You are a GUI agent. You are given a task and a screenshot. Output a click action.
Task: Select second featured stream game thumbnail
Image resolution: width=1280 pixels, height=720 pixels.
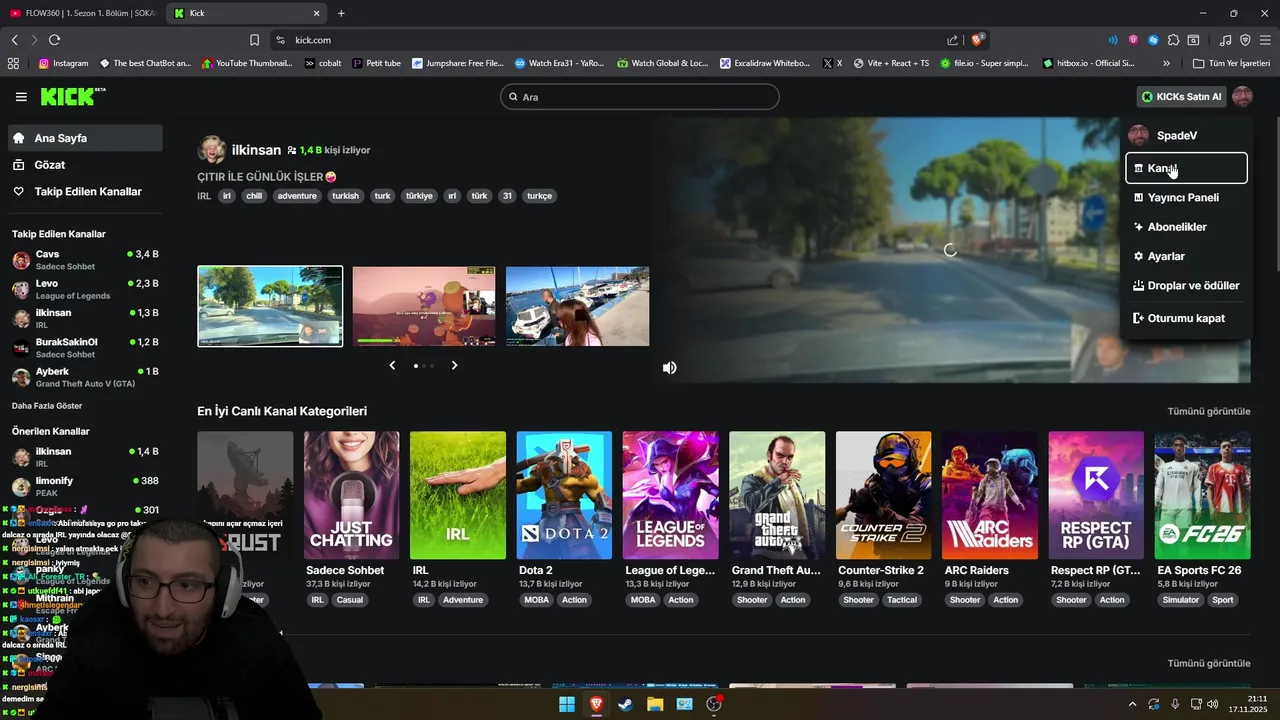pyautogui.click(x=424, y=306)
